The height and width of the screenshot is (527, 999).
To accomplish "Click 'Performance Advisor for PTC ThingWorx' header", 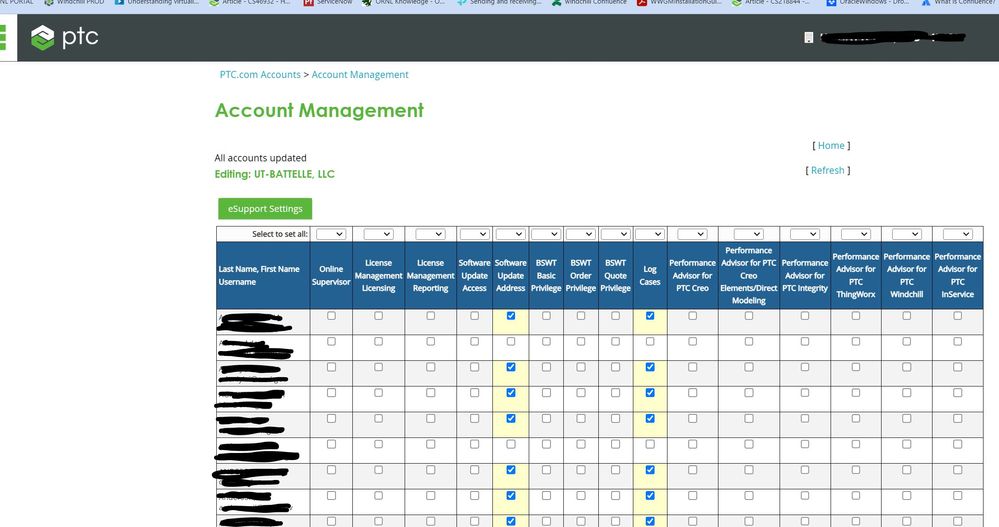I will (856, 275).
